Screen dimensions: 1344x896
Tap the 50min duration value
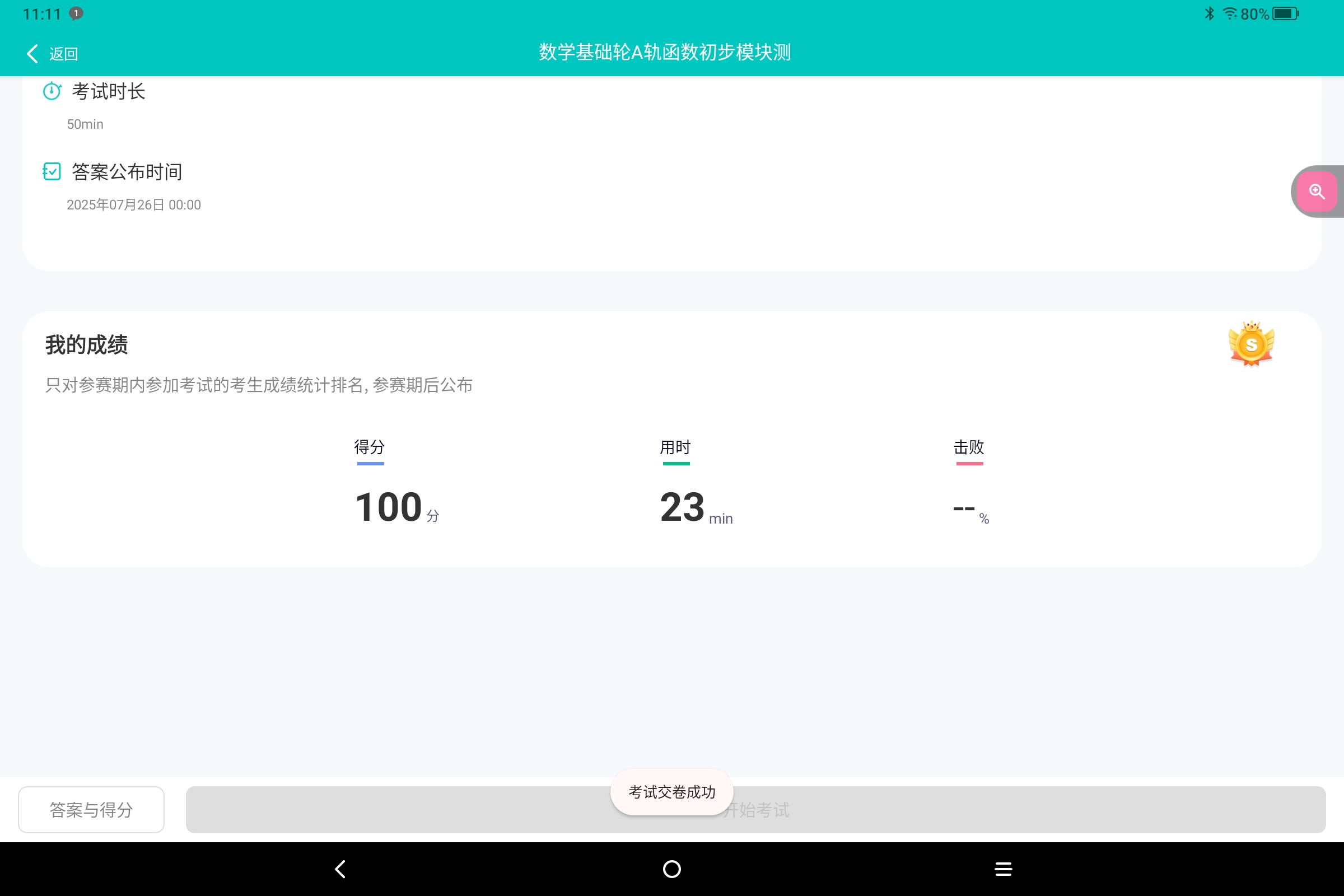(85, 124)
